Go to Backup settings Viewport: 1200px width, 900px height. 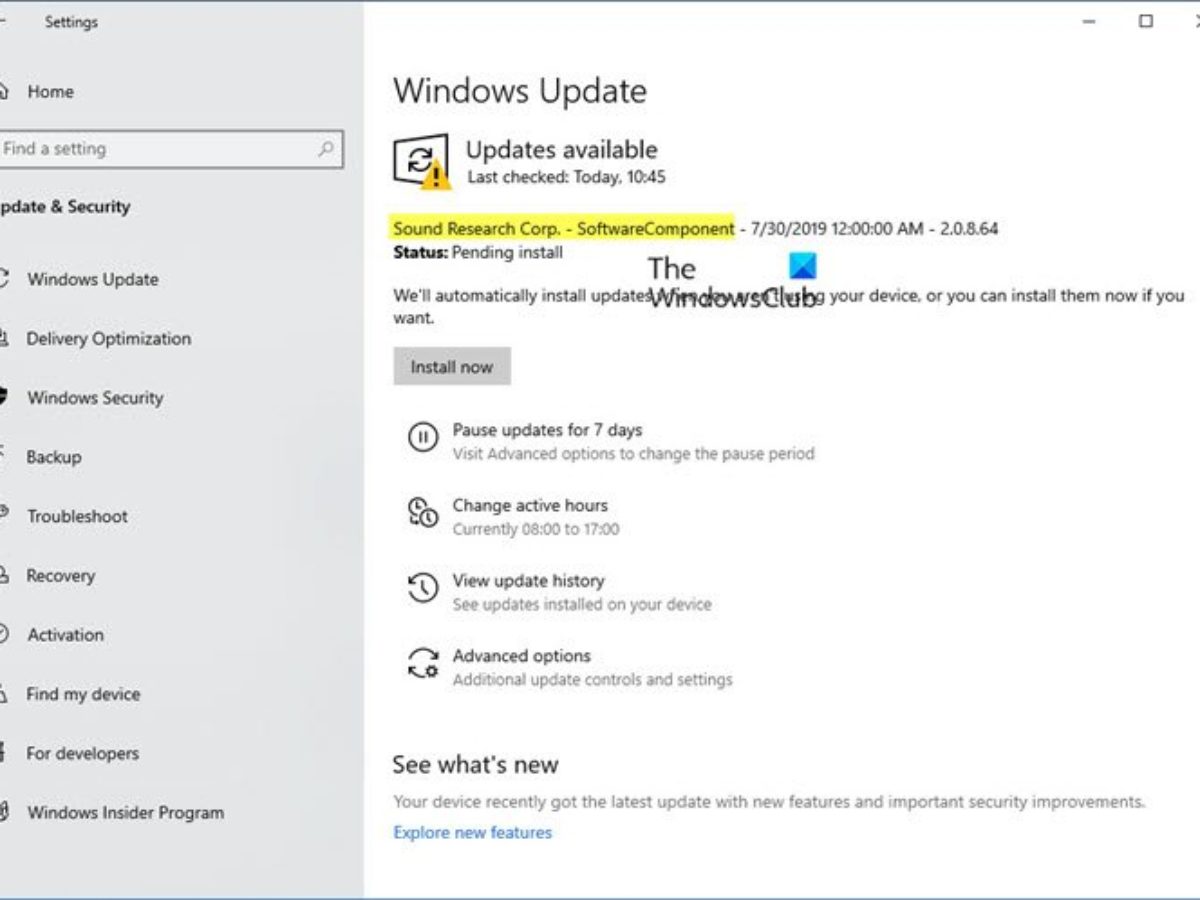pos(54,457)
